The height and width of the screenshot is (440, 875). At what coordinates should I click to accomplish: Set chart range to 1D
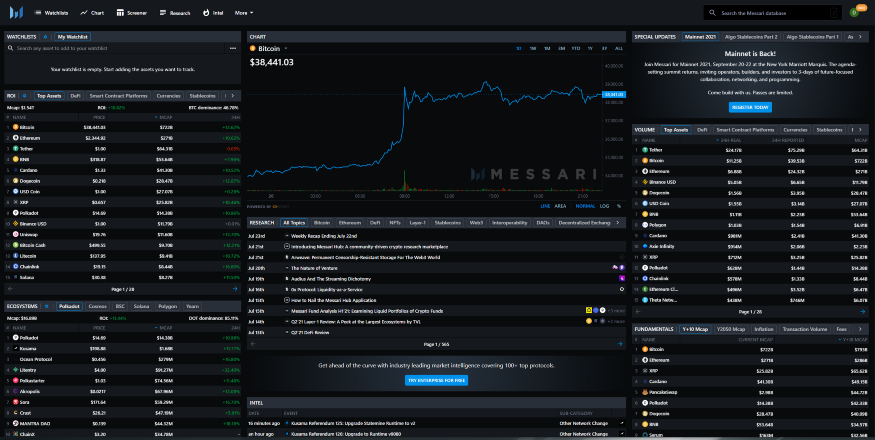(518, 49)
